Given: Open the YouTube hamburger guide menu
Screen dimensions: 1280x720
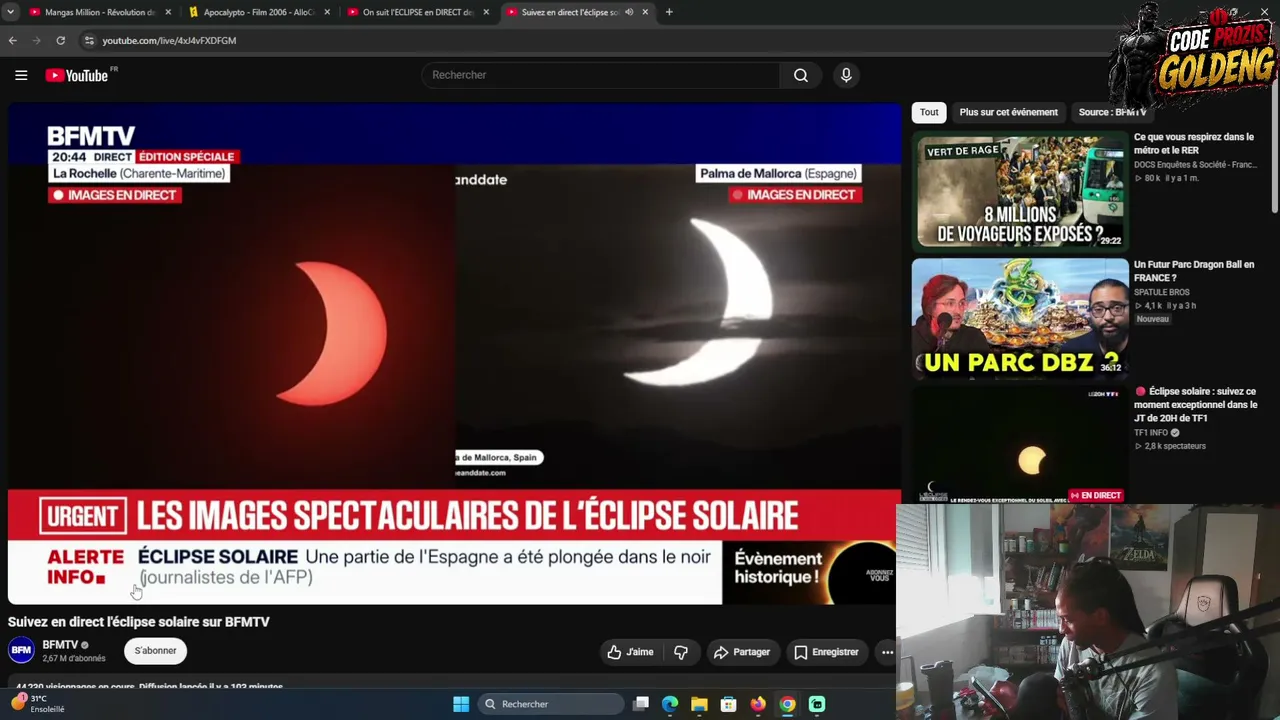Looking at the screenshot, I should [x=21, y=75].
